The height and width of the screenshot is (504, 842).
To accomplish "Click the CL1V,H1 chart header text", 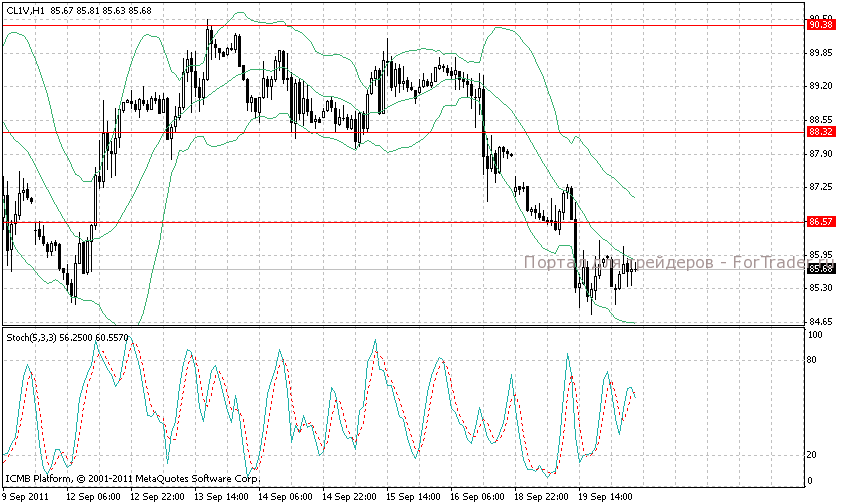I will (x=79, y=10).
